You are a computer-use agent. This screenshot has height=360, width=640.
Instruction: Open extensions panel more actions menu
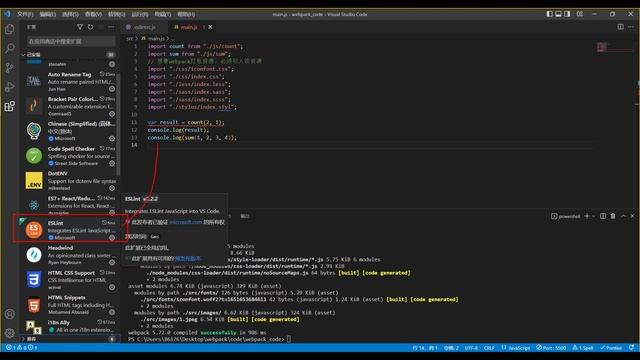coord(111,27)
